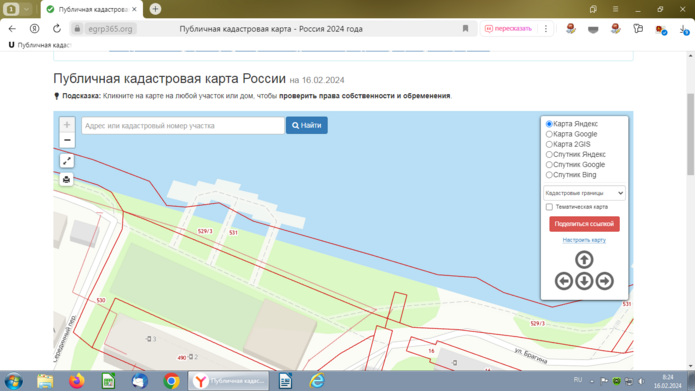
Task: Open browser main menu hamburger icon
Action: tap(615, 9)
